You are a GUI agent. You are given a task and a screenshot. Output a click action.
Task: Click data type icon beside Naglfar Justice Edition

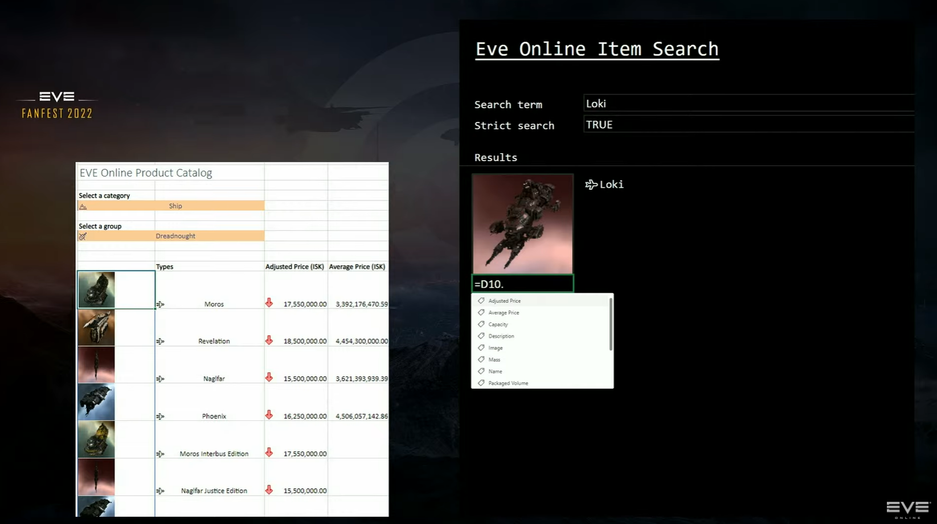click(160, 491)
